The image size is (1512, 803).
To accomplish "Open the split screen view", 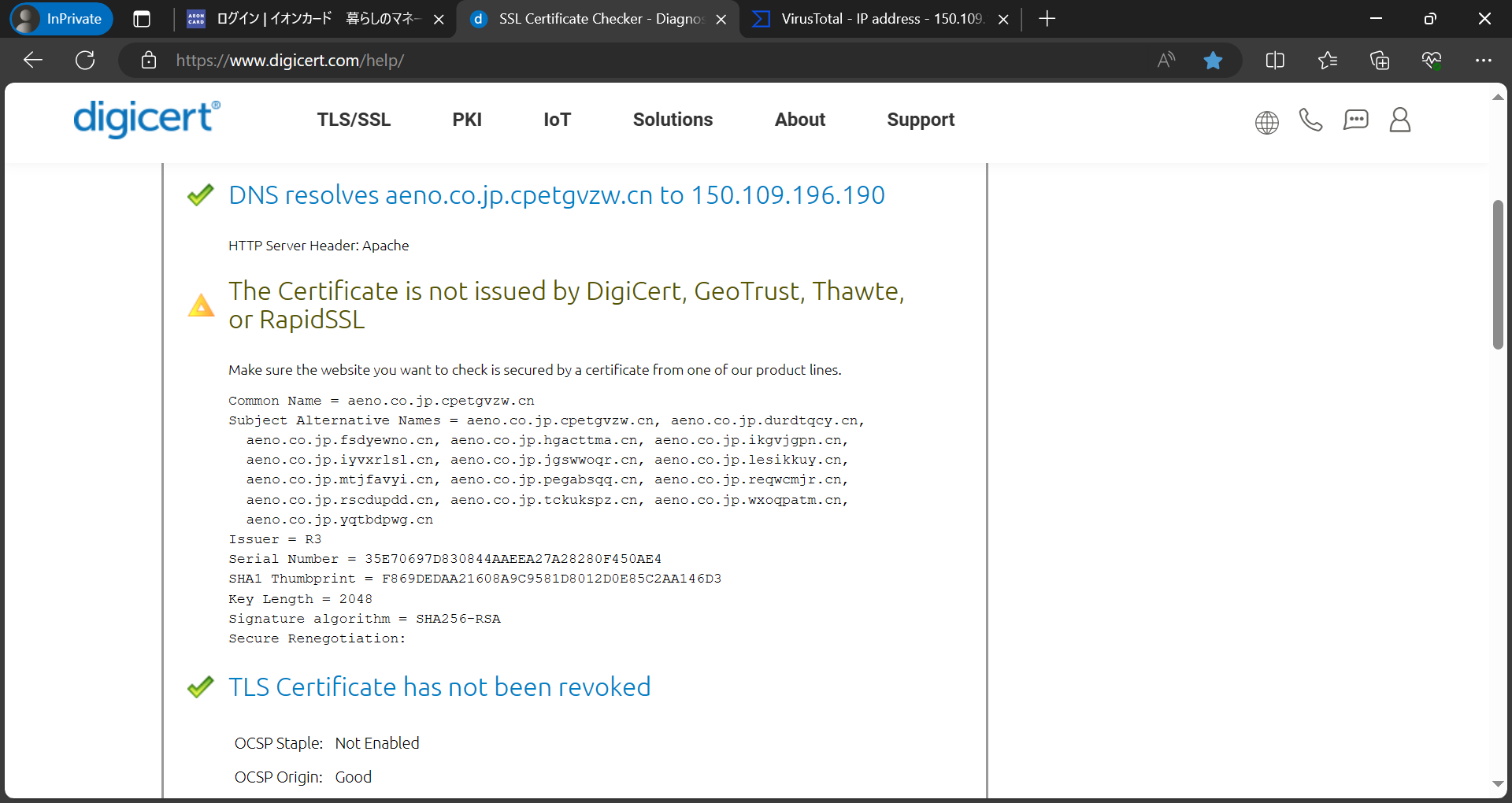I will tap(1275, 61).
